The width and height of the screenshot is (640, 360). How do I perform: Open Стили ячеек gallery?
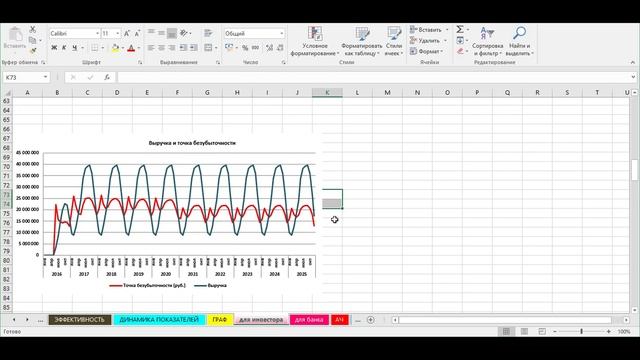[x=394, y=41]
